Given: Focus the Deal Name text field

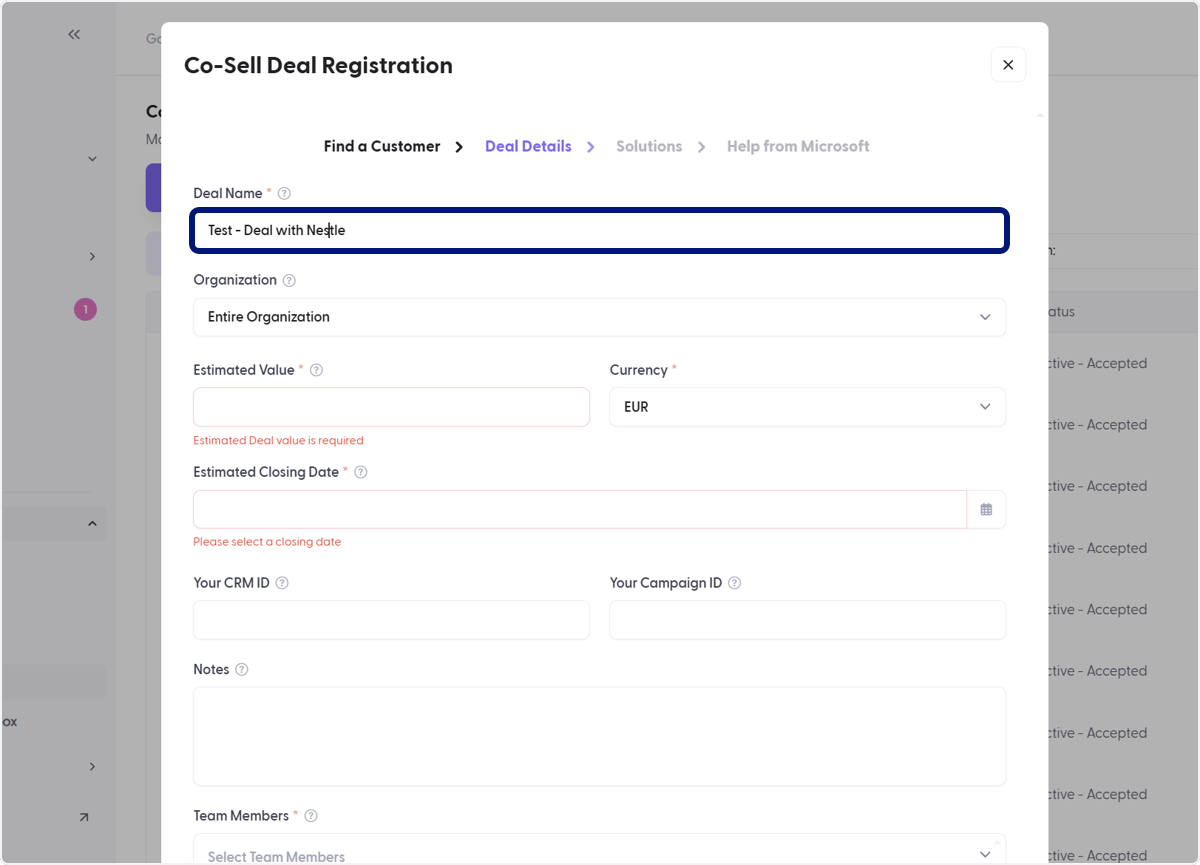Looking at the screenshot, I should click(x=599, y=230).
